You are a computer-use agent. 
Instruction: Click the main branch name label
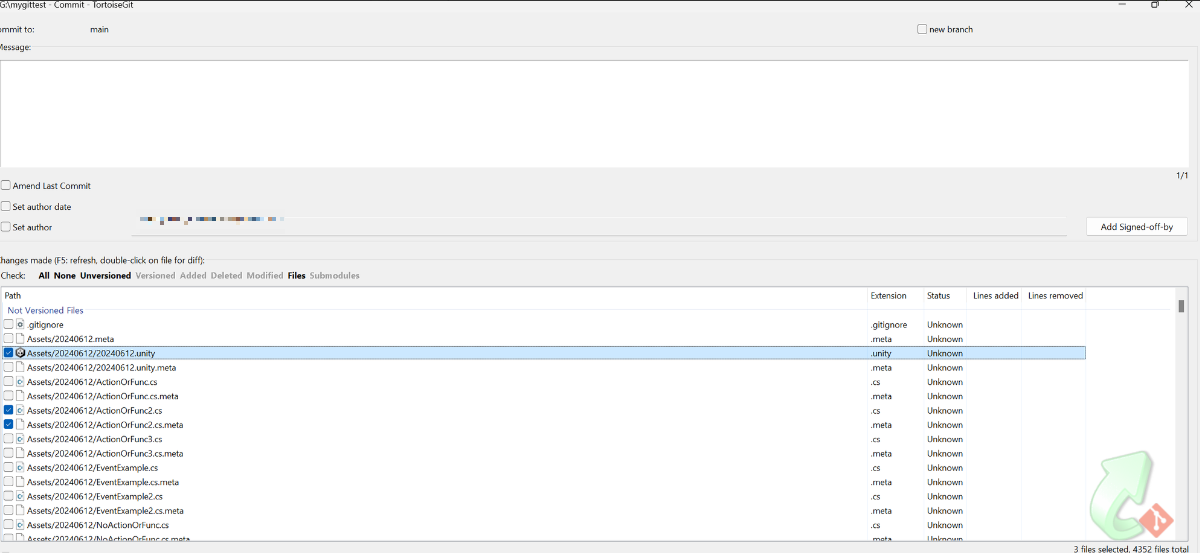tap(99, 29)
